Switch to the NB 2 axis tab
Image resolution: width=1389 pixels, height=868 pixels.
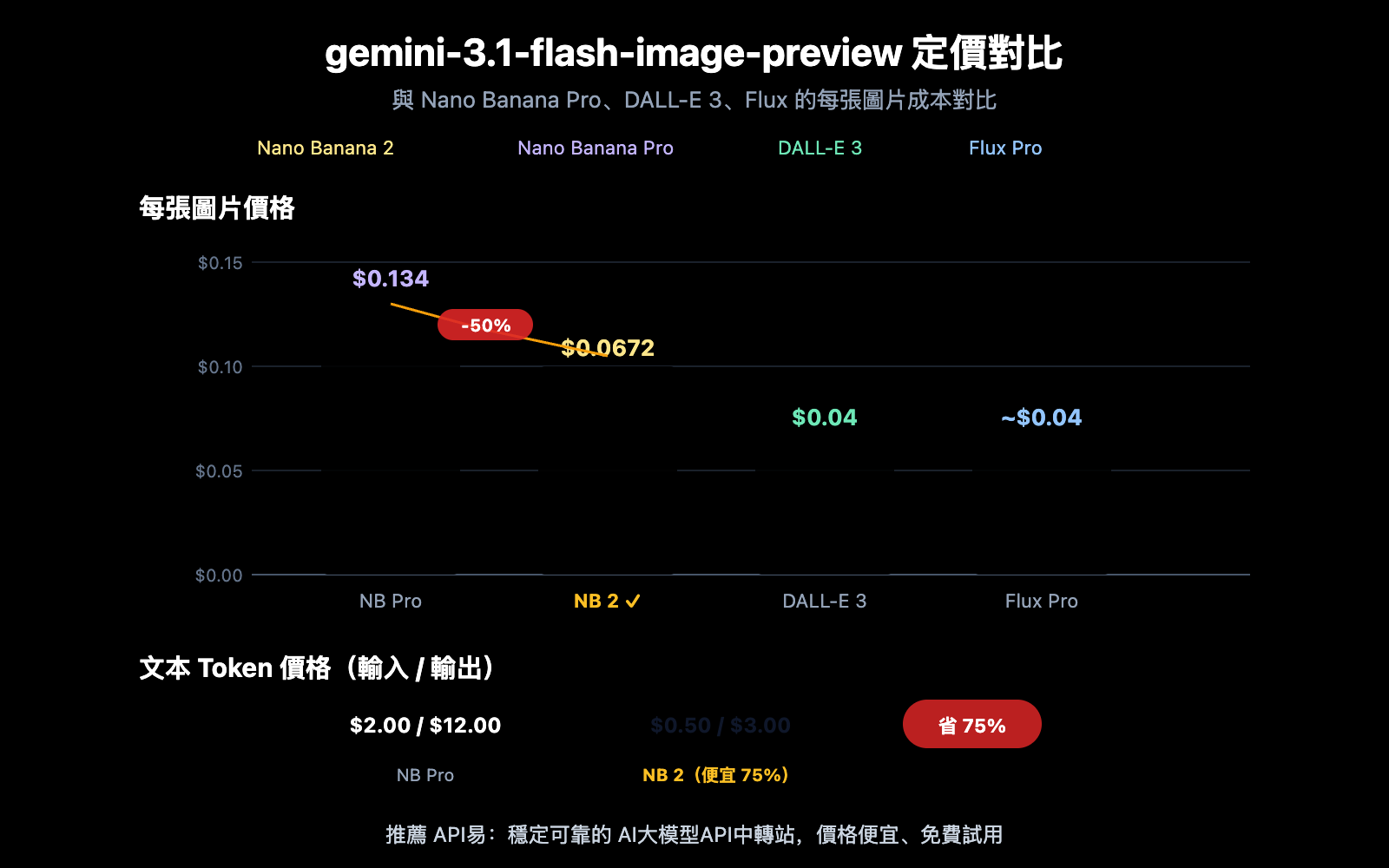tap(597, 600)
